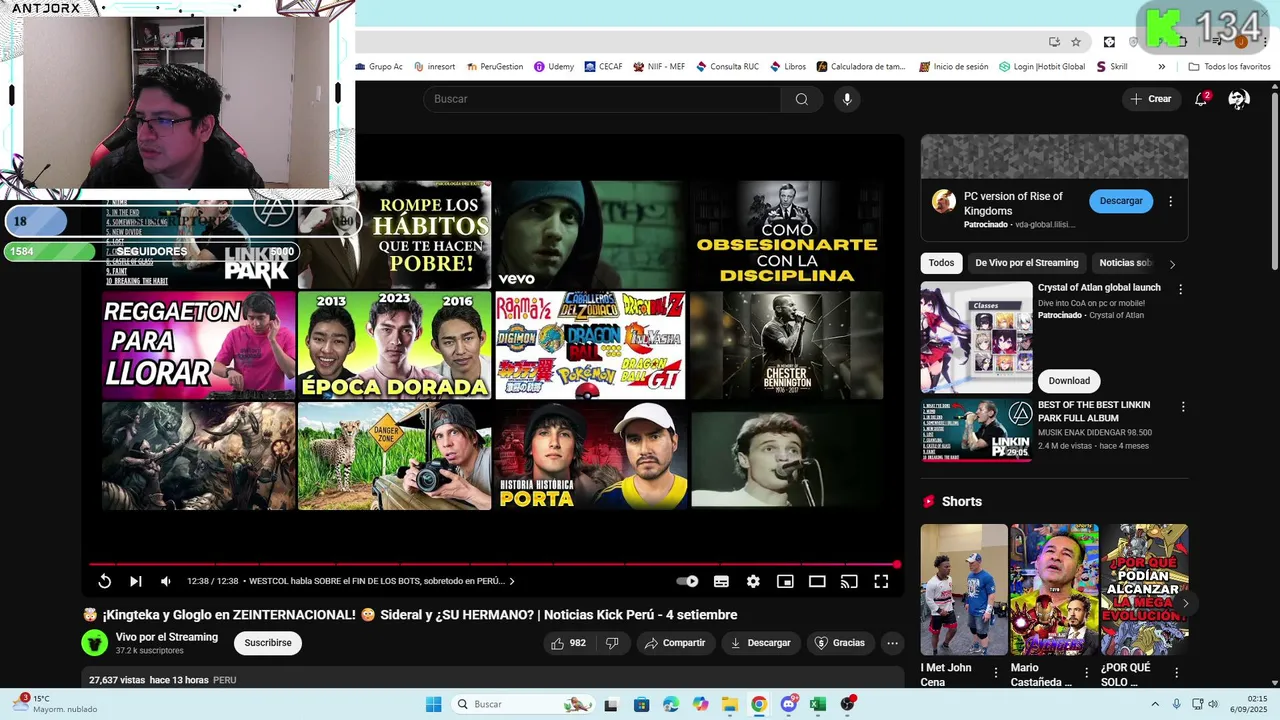Open Crystal of Atlan ad options menu

tap(1181, 289)
